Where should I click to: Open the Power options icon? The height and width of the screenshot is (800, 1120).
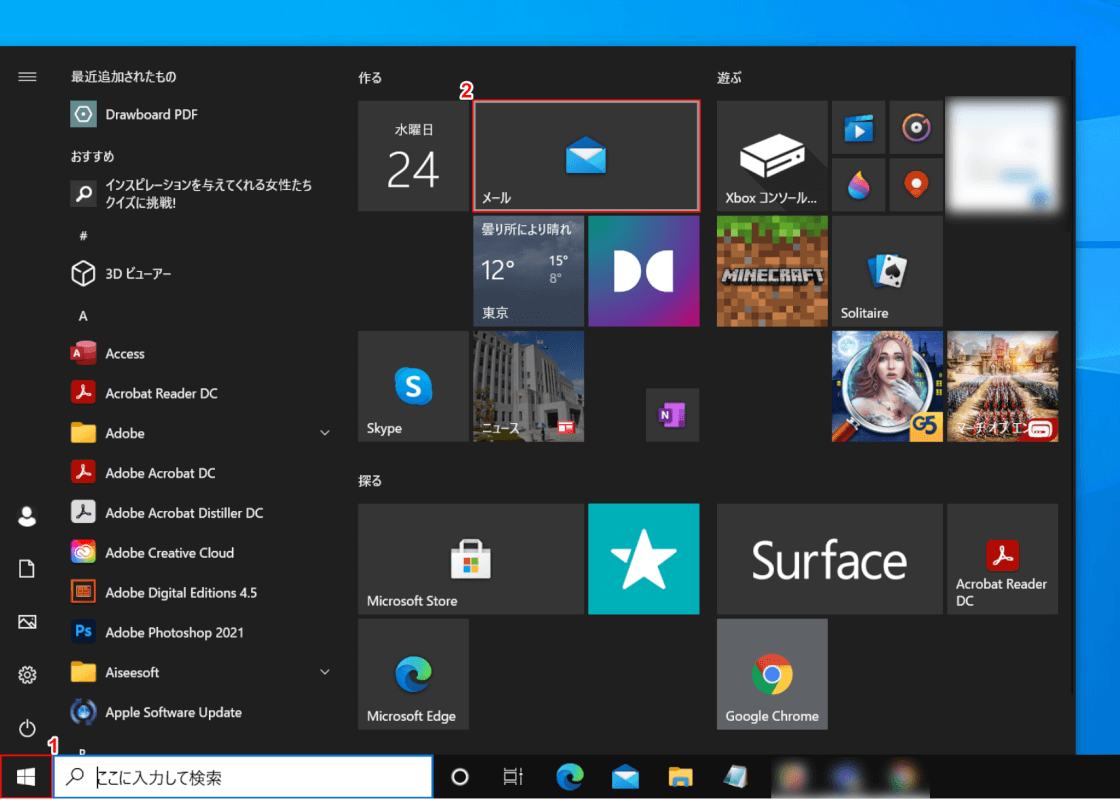[x=27, y=728]
